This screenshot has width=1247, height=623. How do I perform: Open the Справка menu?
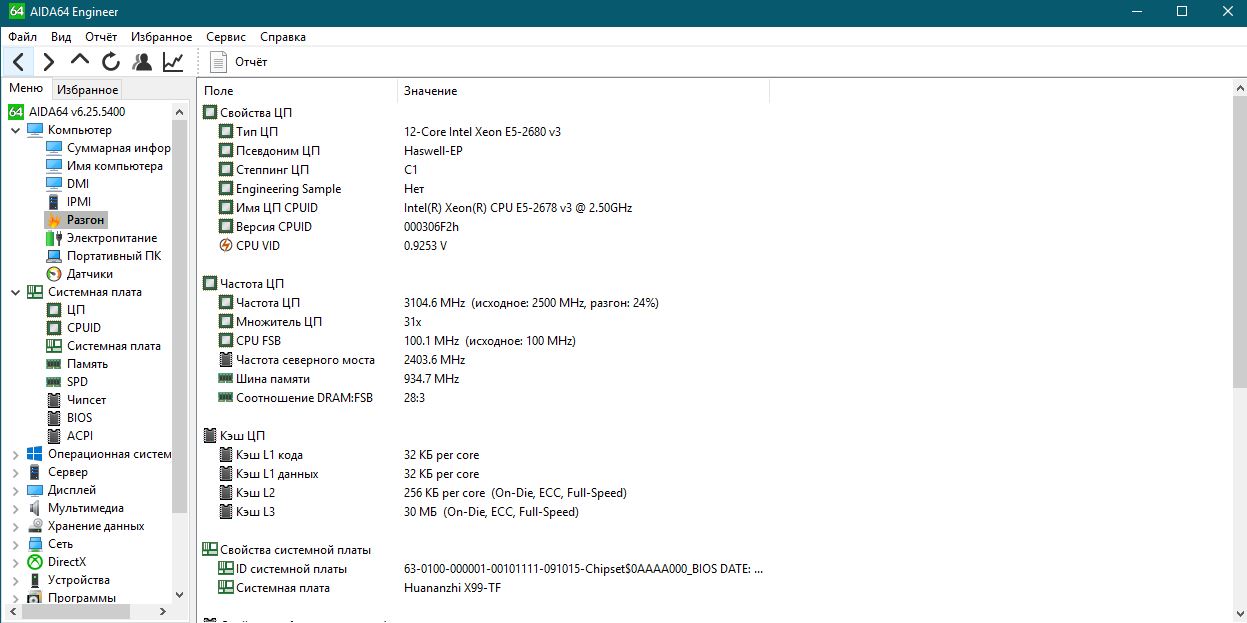tap(283, 37)
